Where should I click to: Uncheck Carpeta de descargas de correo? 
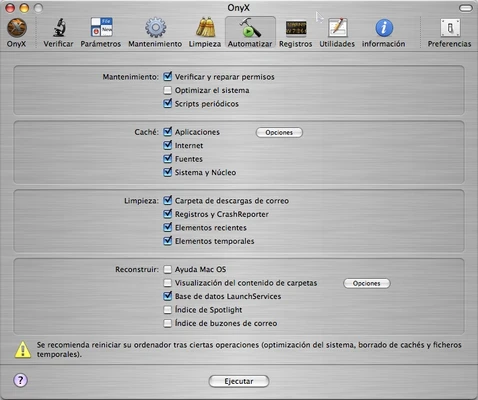pyautogui.click(x=168, y=201)
